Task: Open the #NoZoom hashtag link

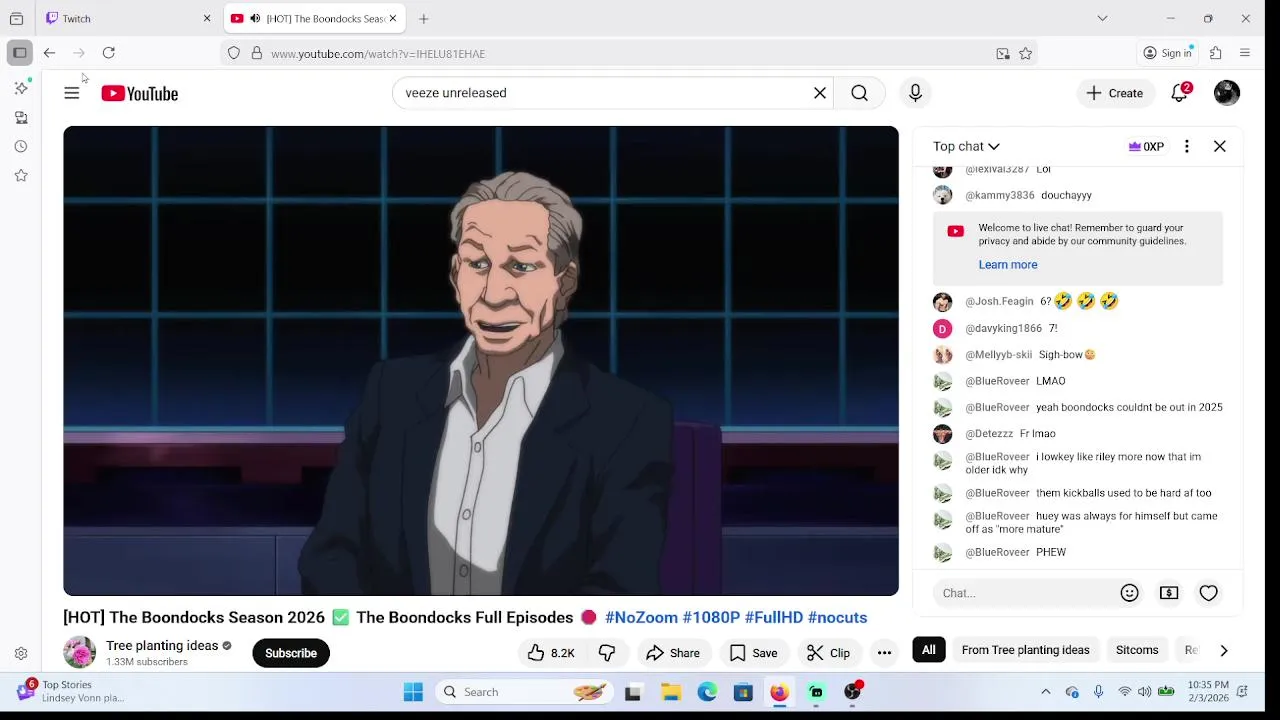Action: [x=641, y=618]
